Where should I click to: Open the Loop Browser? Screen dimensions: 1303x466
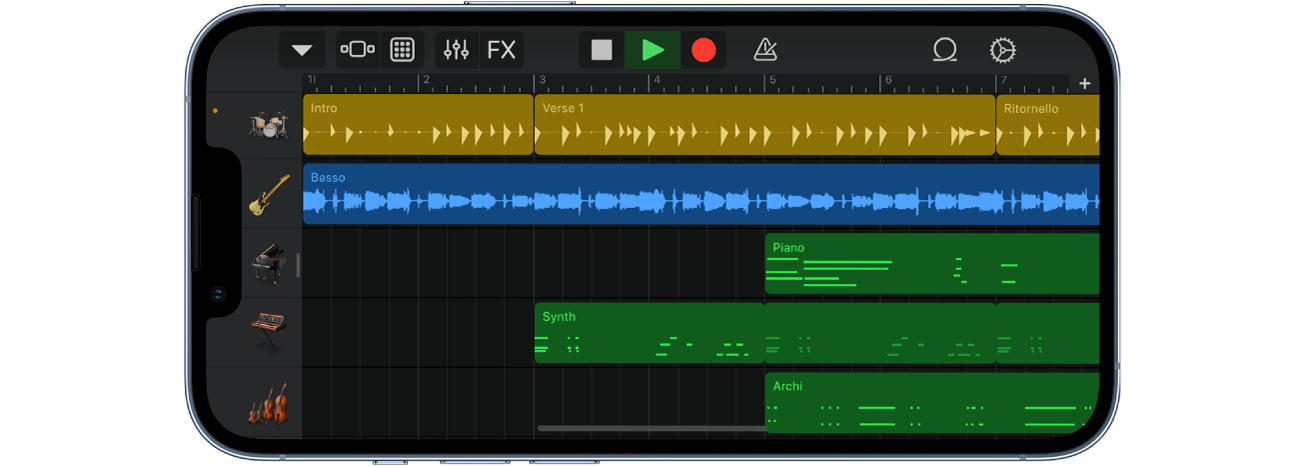(x=945, y=50)
